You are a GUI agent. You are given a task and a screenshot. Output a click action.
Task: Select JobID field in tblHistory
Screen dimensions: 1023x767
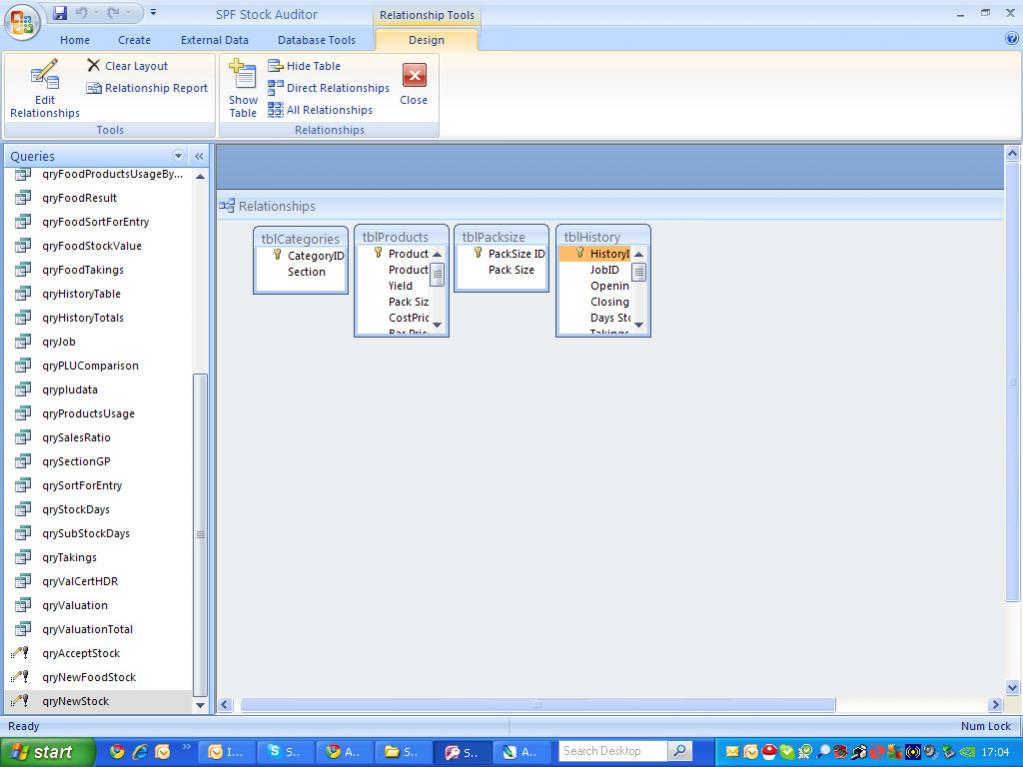(604, 270)
